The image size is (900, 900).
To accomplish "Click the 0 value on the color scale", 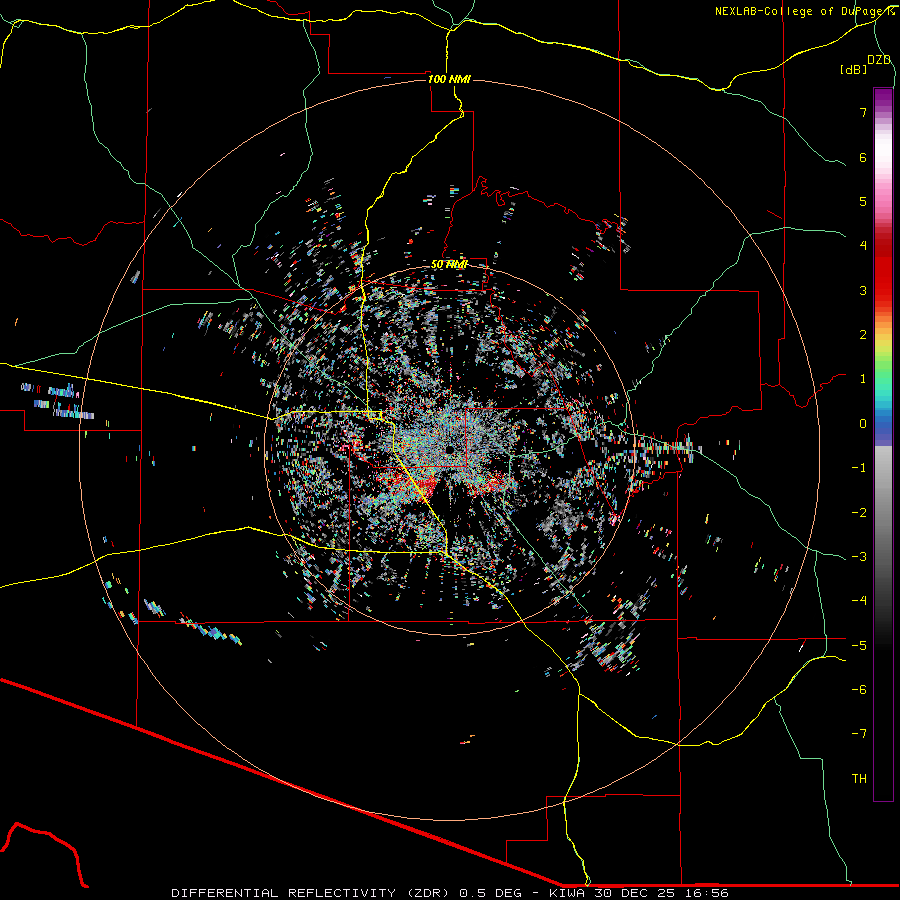I will coord(863,424).
